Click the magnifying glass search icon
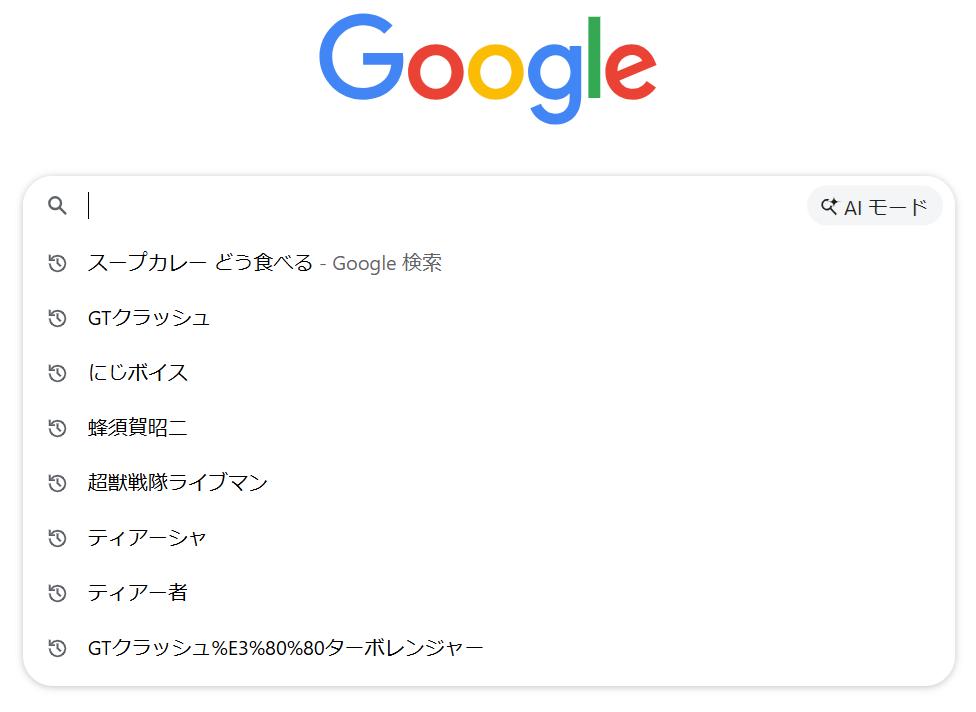Viewport: 976px width, 712px height. 58,206
